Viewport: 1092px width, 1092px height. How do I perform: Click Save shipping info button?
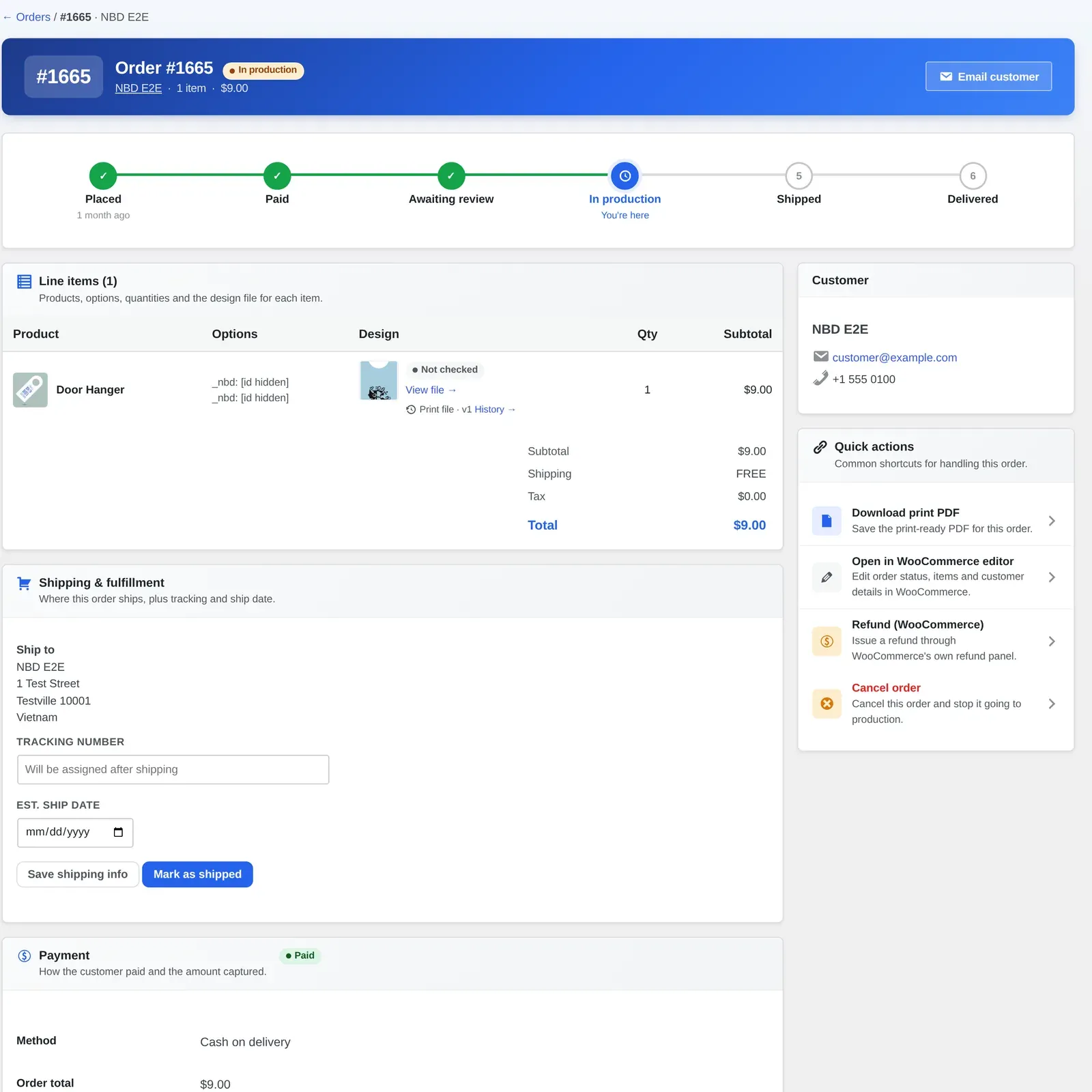point(78,874)
